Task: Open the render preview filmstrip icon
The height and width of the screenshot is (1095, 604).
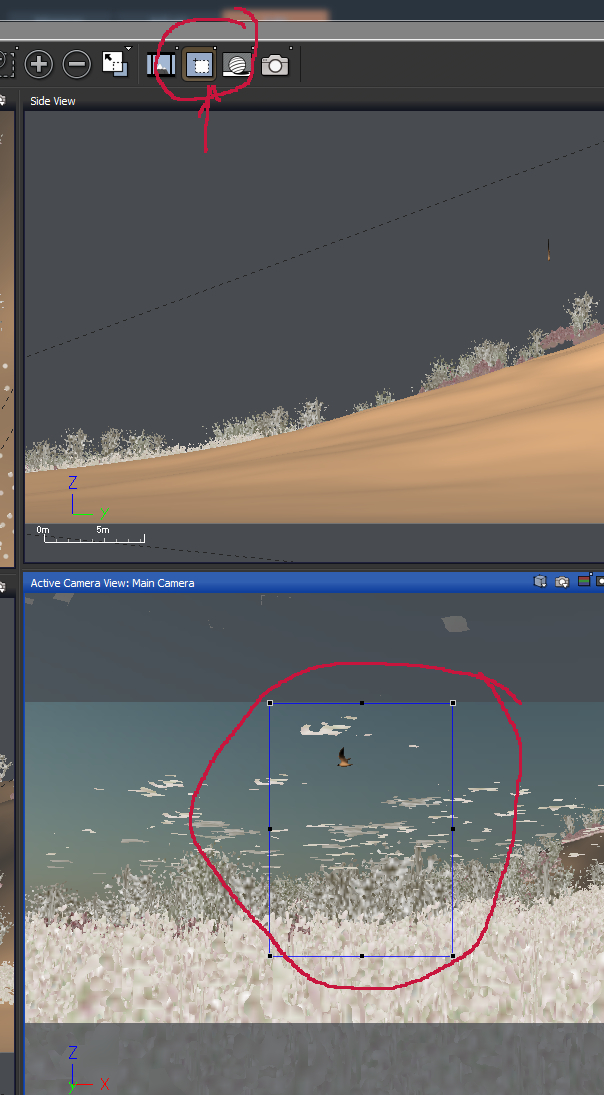Action: [161, 64]
